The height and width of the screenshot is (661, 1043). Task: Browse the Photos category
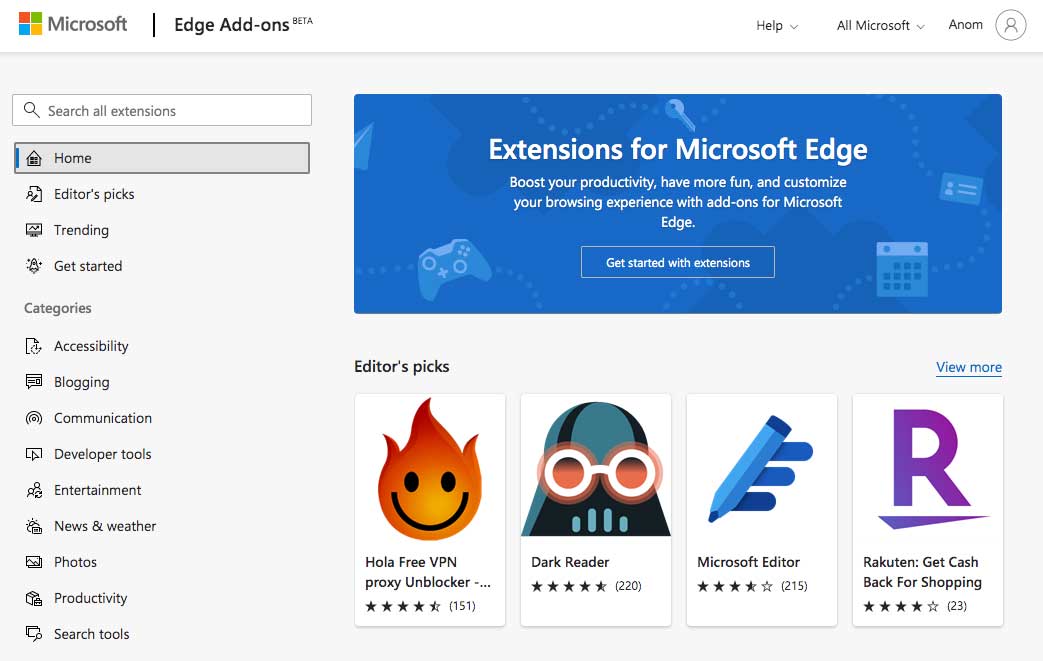click(x=75, y=562)
